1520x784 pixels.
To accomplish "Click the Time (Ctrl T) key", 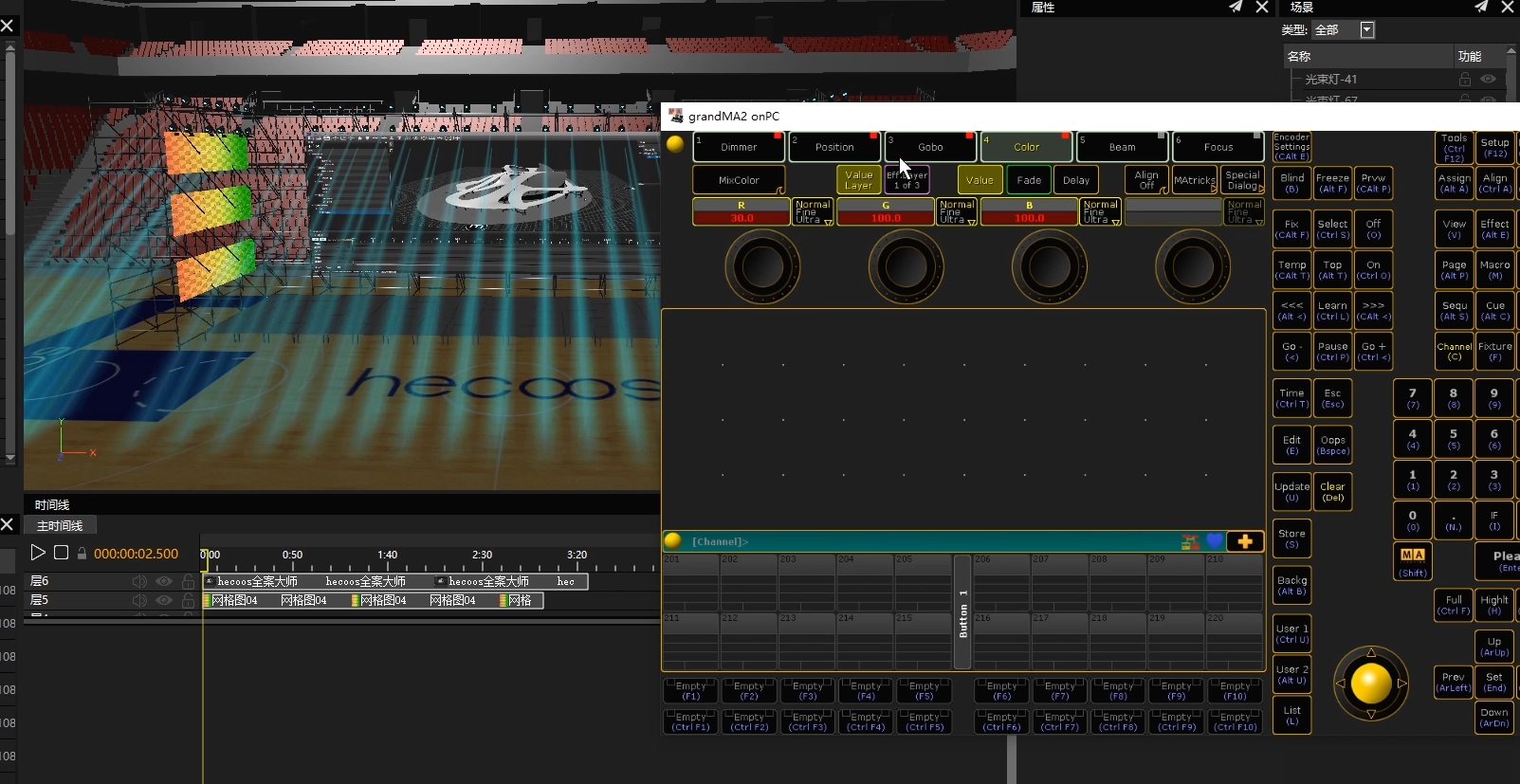I will [x=1291, y=398].
